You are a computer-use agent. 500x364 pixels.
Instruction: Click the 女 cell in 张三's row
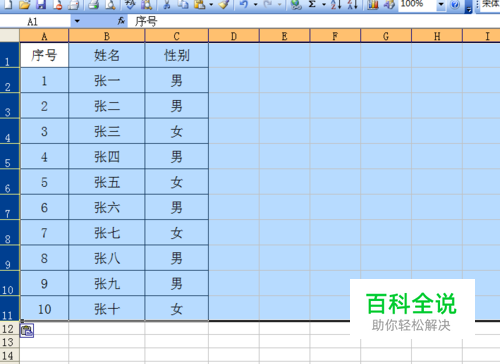pyautogui.click(x=177, y=131)
